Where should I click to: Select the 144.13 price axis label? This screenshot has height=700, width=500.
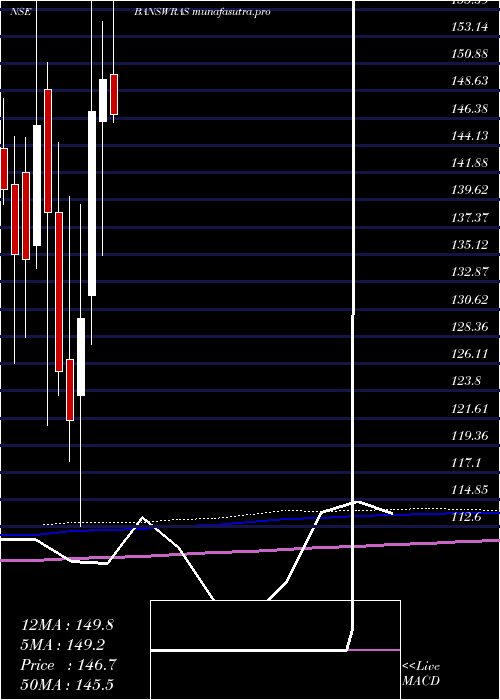click(x=470, y=136)
